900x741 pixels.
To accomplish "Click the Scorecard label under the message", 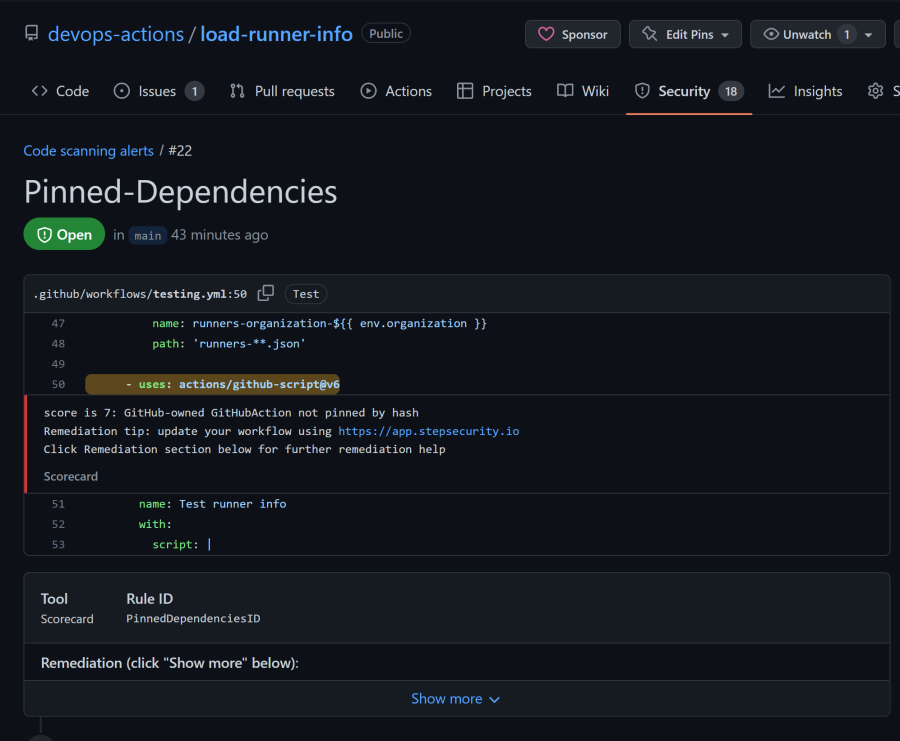I will coord(71,476).
